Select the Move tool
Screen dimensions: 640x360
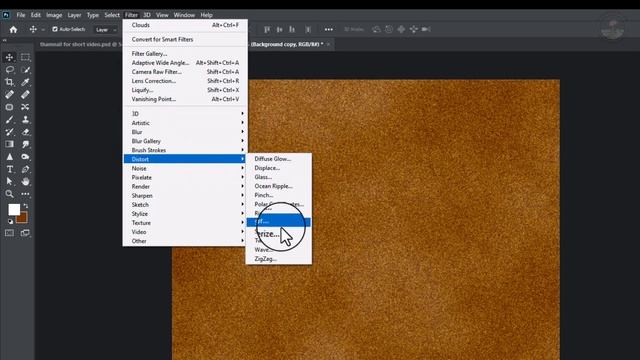point(9,57)
